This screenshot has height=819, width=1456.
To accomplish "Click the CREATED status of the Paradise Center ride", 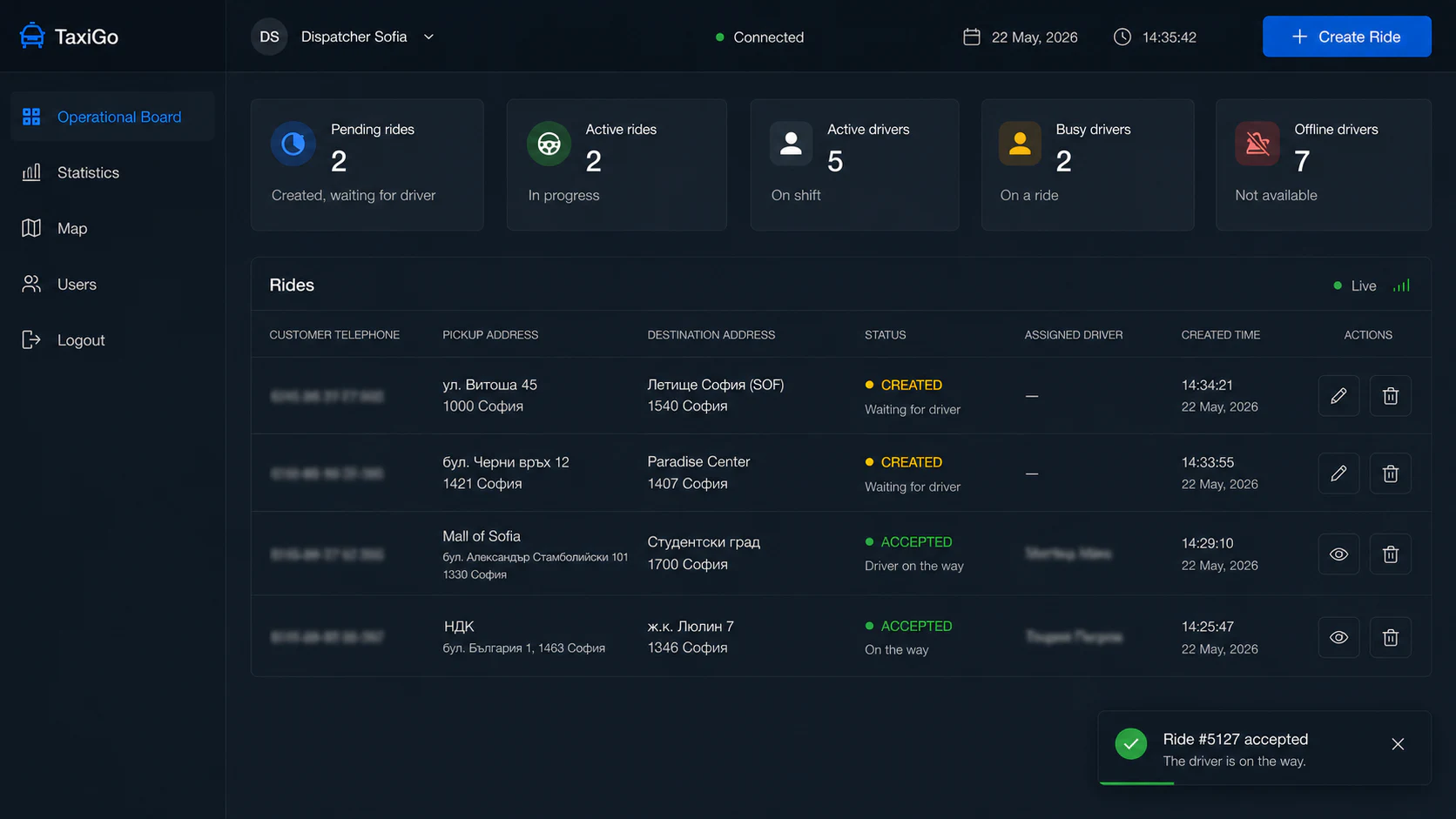I will coord(903,462).
